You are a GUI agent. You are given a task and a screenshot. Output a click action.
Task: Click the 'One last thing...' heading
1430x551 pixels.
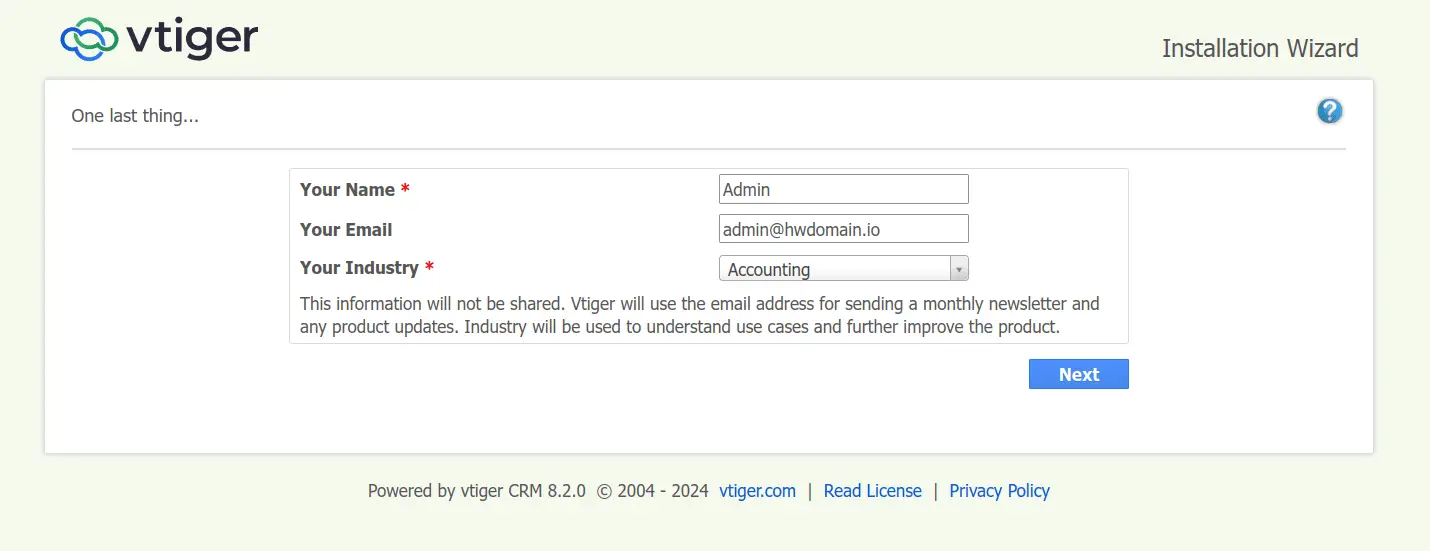coord(135,116)
